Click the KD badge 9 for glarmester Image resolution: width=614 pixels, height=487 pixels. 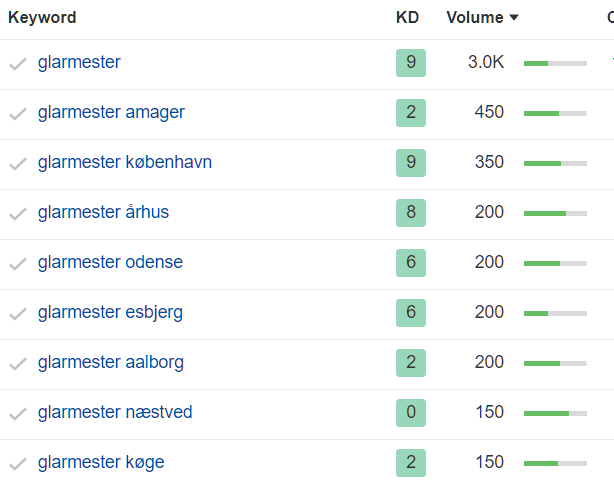[x=410, y=63]
